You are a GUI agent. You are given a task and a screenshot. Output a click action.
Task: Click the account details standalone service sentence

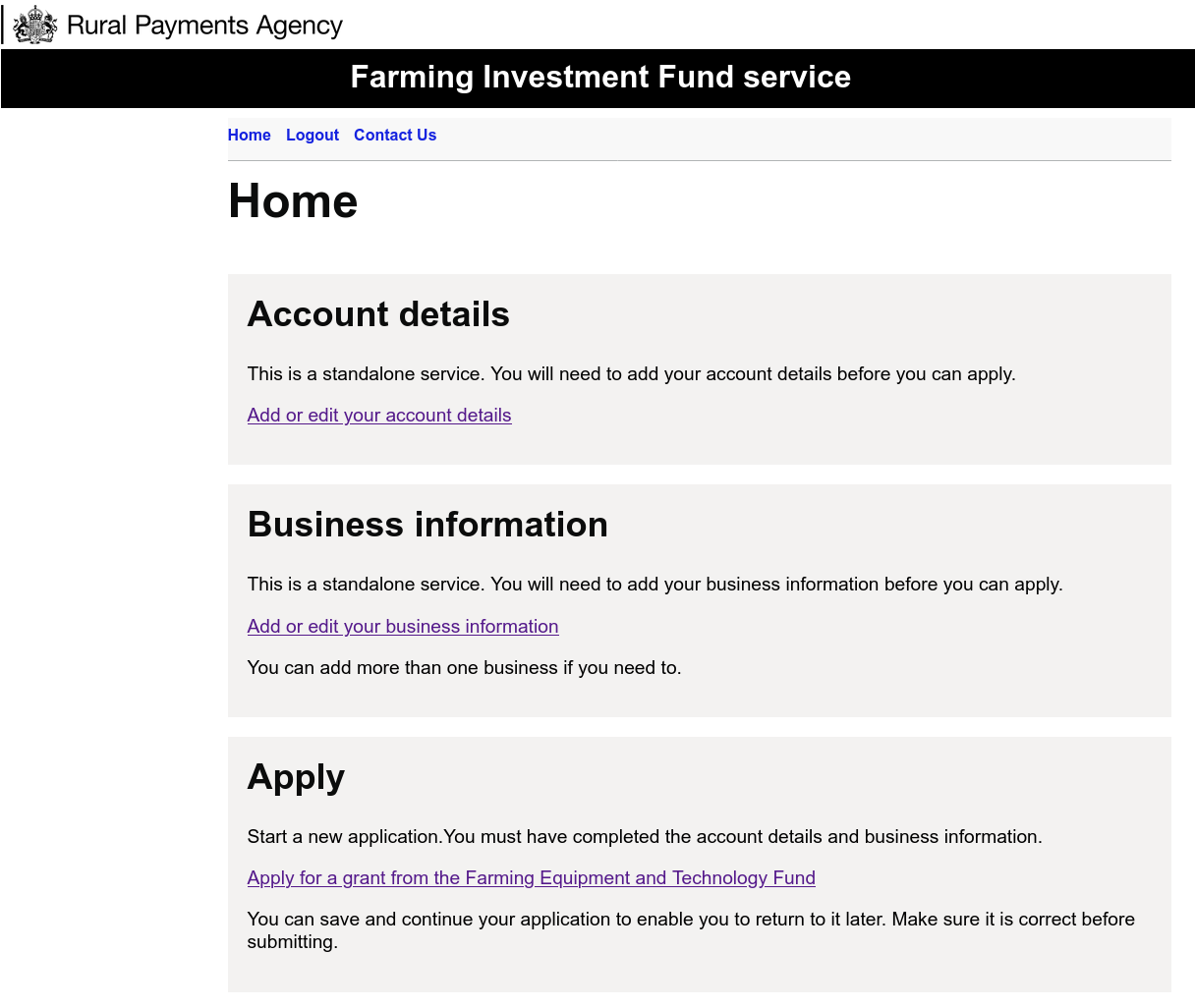click(632, 374)
